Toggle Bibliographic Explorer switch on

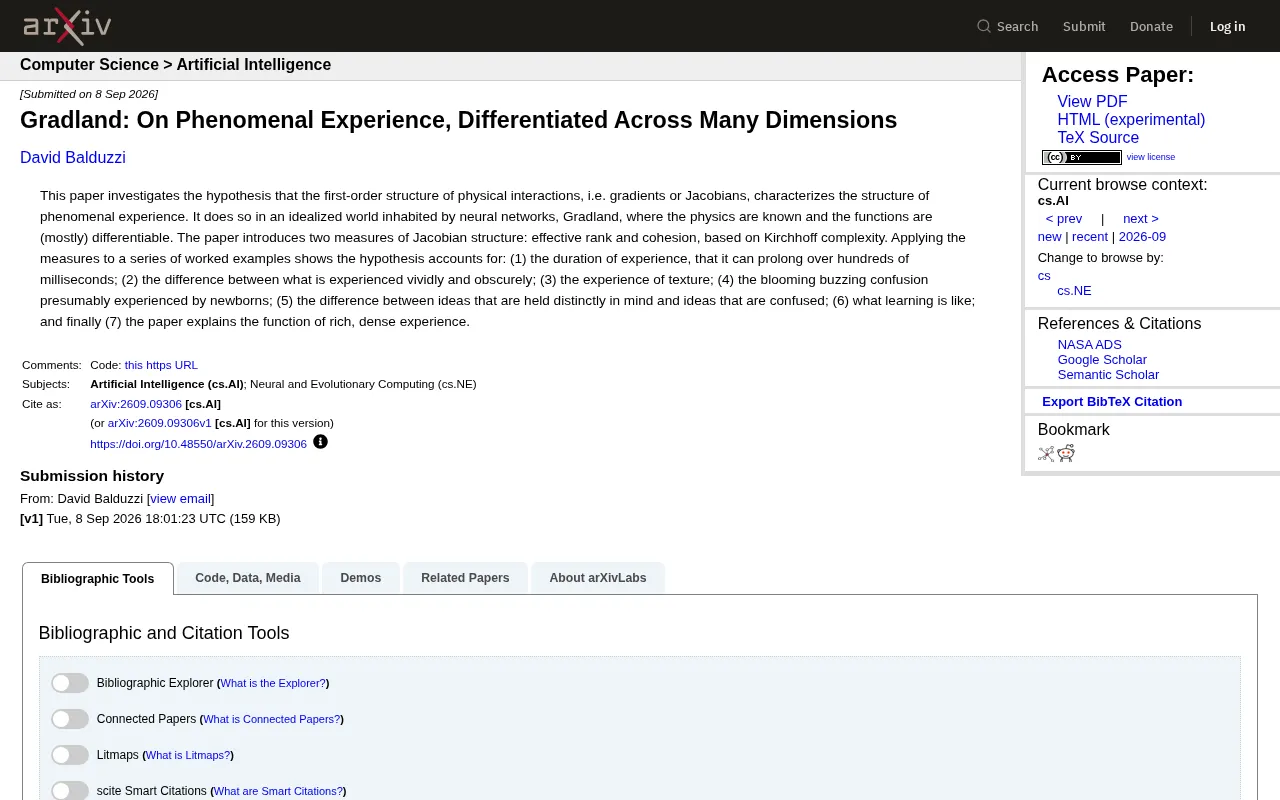click(x=70, y=683)
